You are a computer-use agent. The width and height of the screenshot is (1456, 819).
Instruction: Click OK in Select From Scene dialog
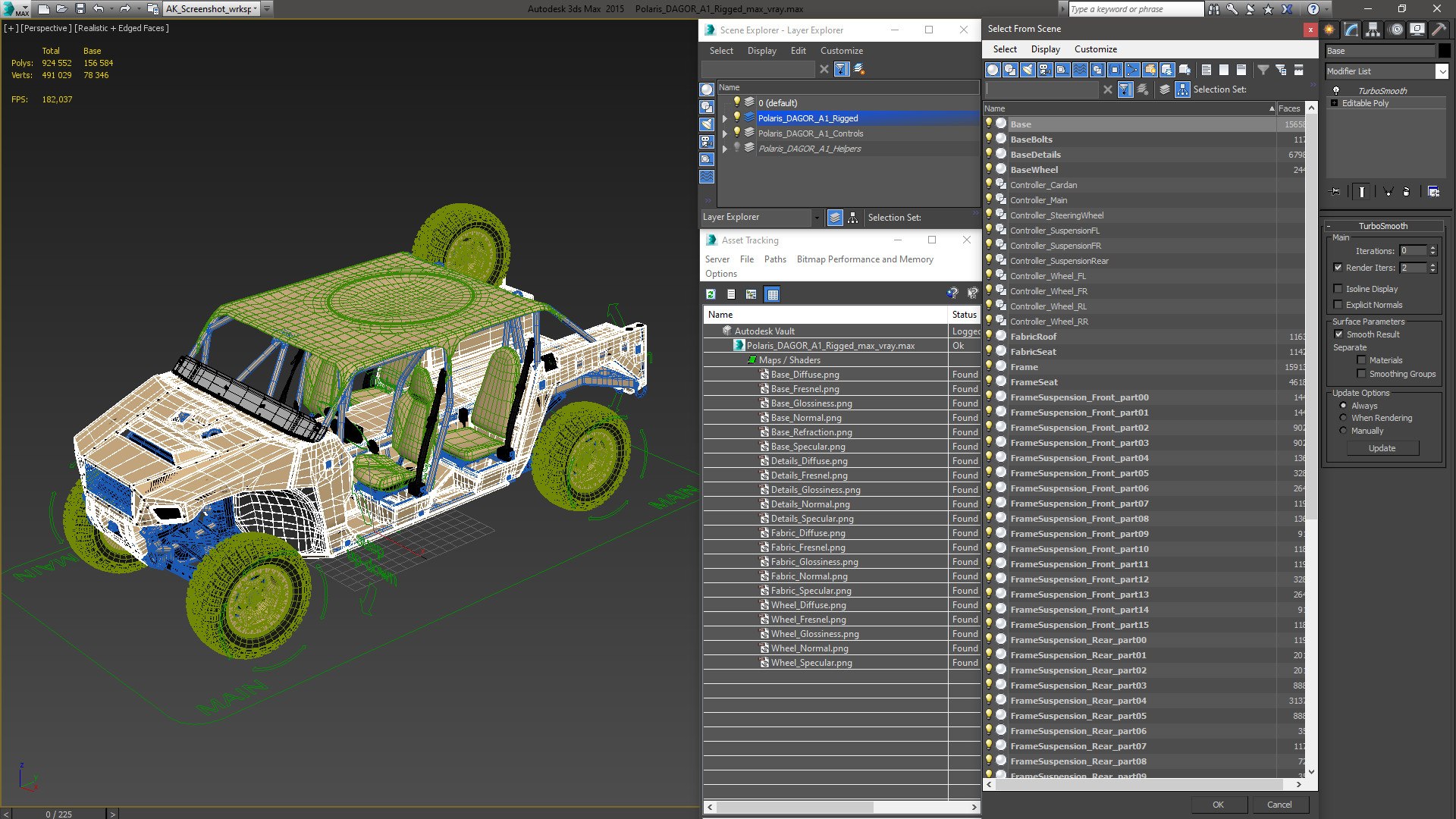tap(1218, 805)
